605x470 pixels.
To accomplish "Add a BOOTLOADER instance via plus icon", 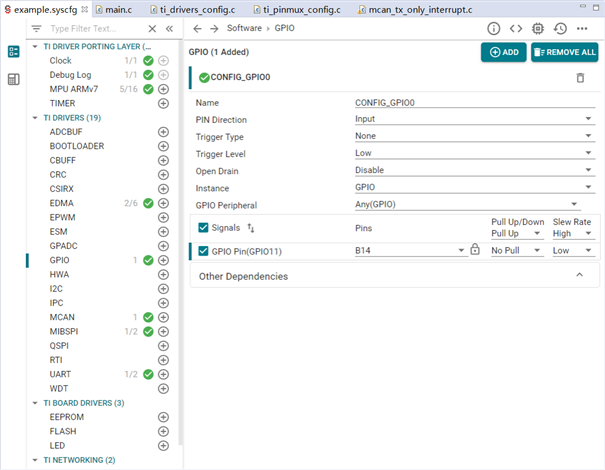I will click(x=163, y=146).
